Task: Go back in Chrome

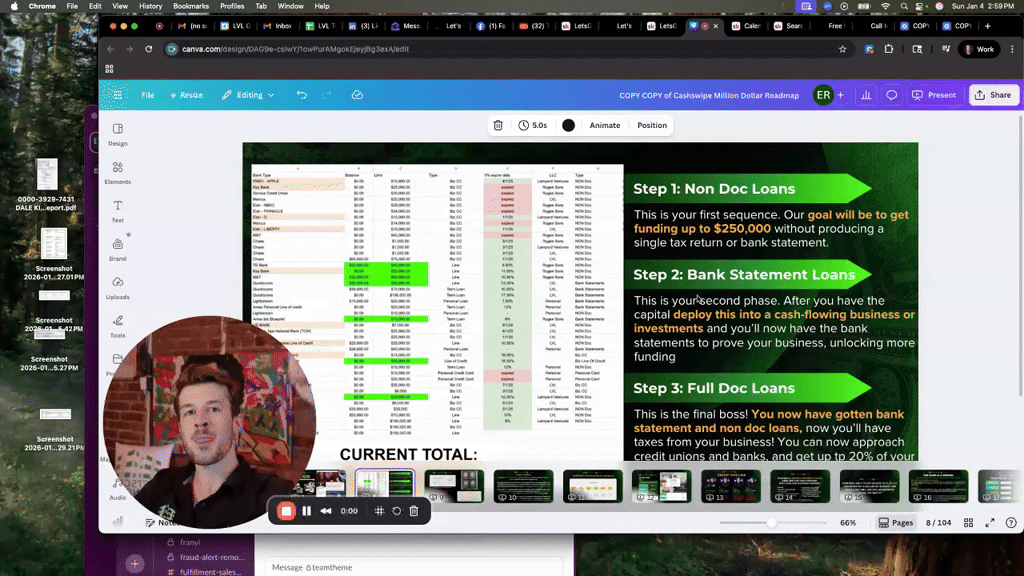Action: point(110,49)
